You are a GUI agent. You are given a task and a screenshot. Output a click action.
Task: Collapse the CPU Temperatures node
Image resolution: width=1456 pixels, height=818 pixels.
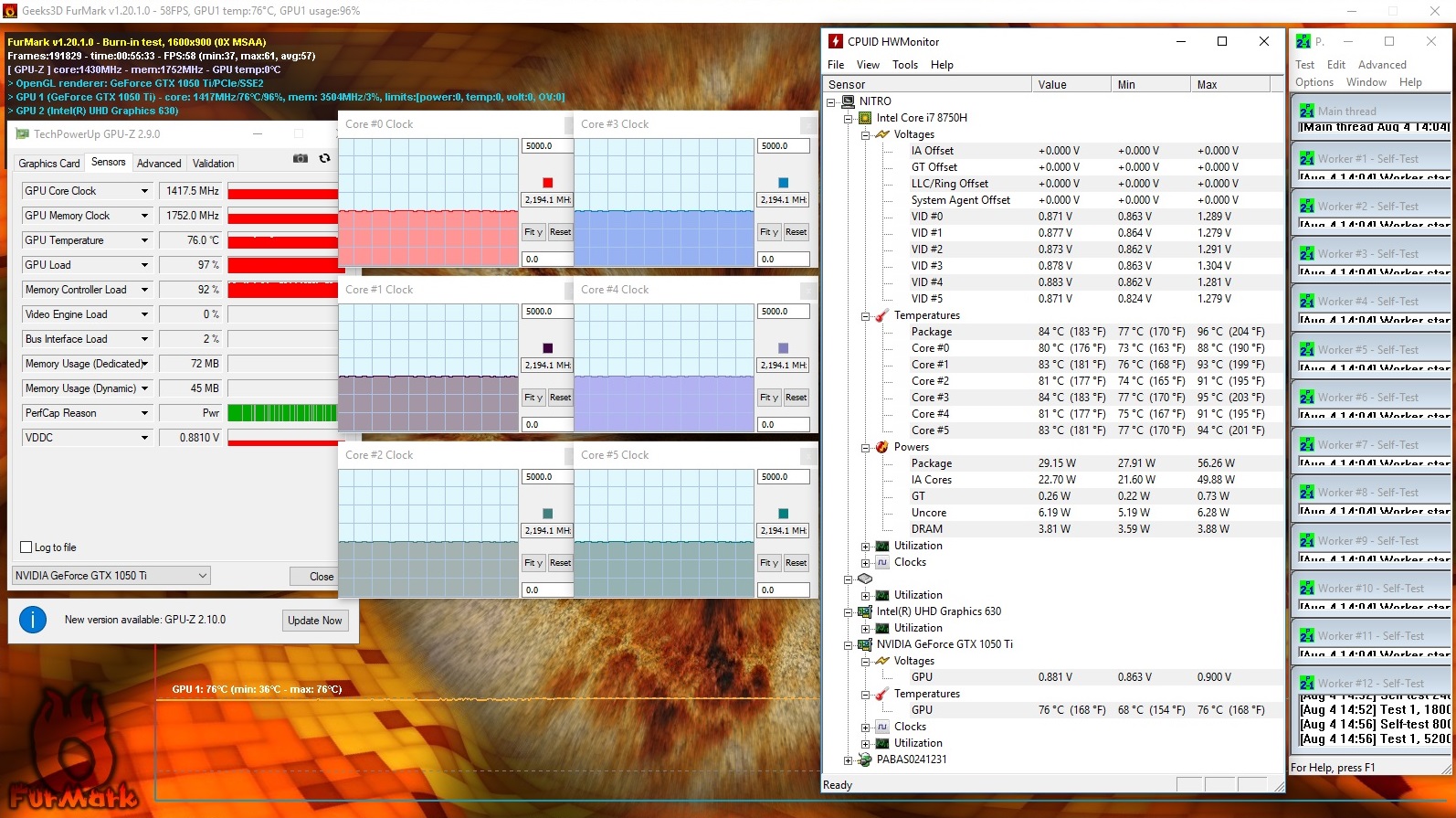pyautogui.click(x=865, y=316)
